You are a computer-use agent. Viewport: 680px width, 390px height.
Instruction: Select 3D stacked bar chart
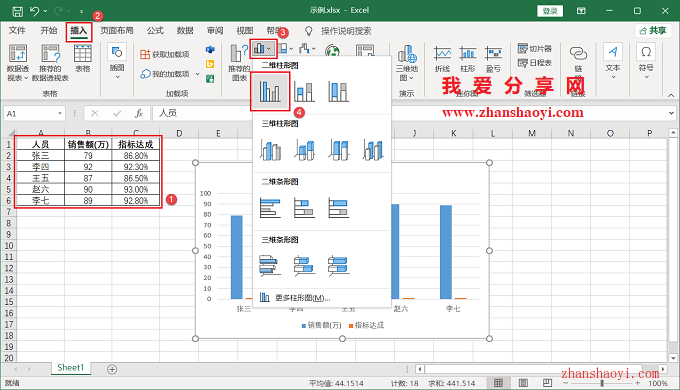(304, 265)
